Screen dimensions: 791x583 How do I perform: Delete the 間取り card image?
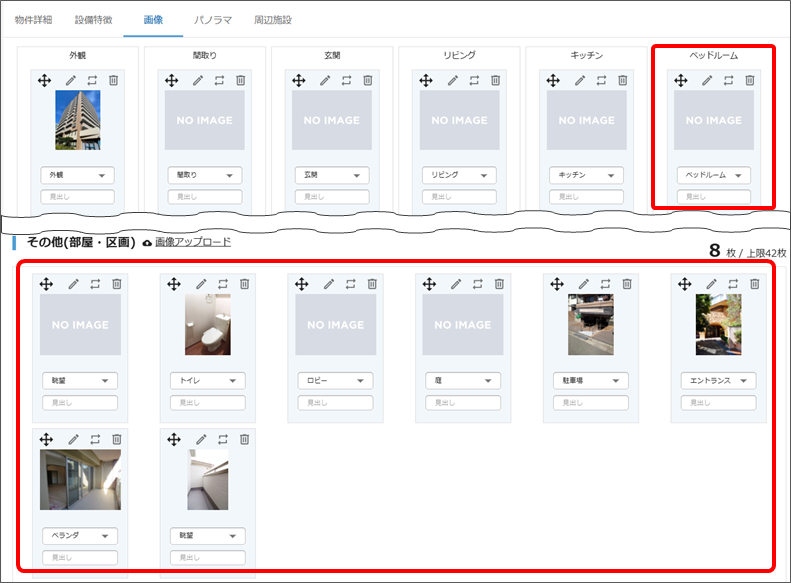[241, 80]
